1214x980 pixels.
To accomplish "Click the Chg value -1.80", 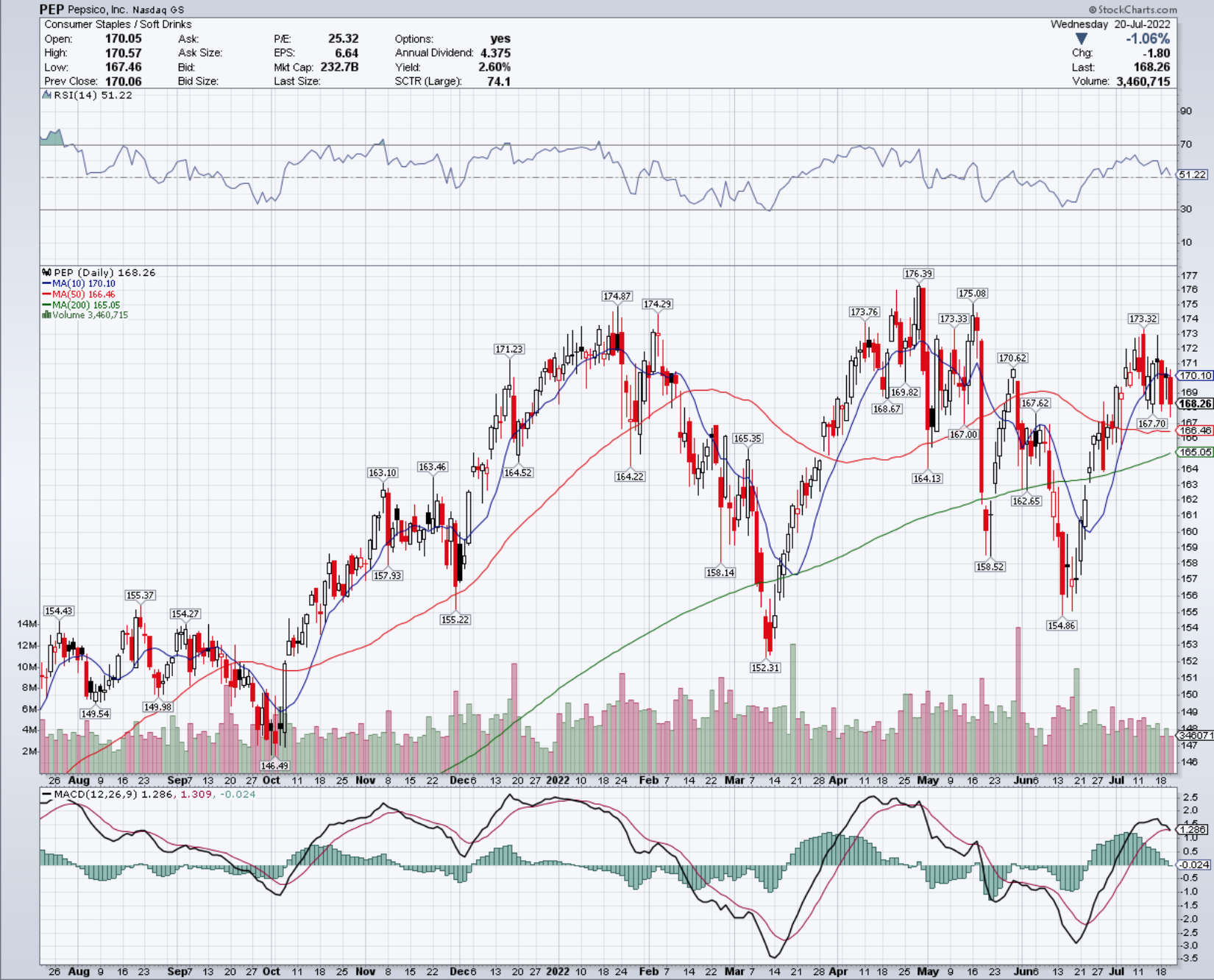I will 1156,53.
